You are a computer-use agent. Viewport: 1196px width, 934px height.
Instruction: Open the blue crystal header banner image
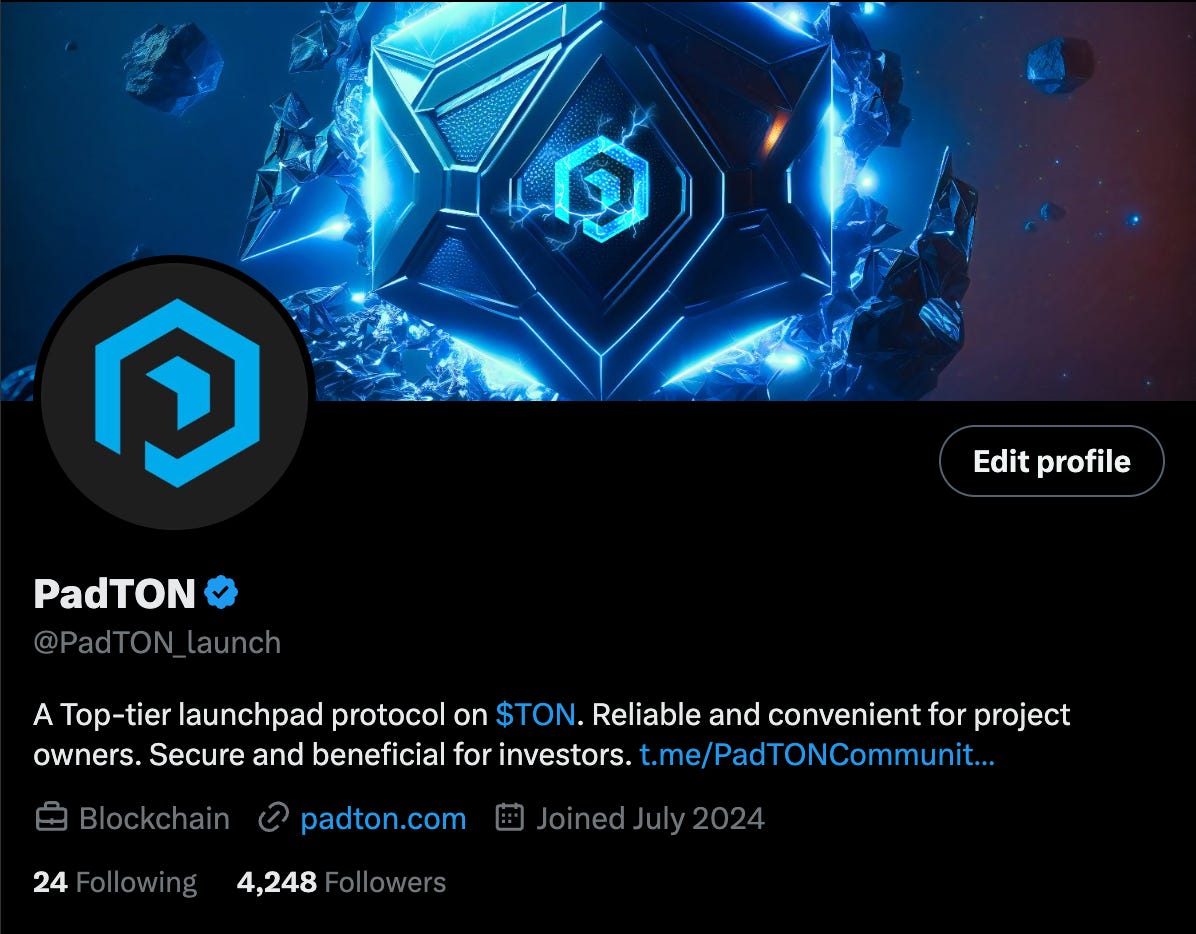click(x=598, y=200)
